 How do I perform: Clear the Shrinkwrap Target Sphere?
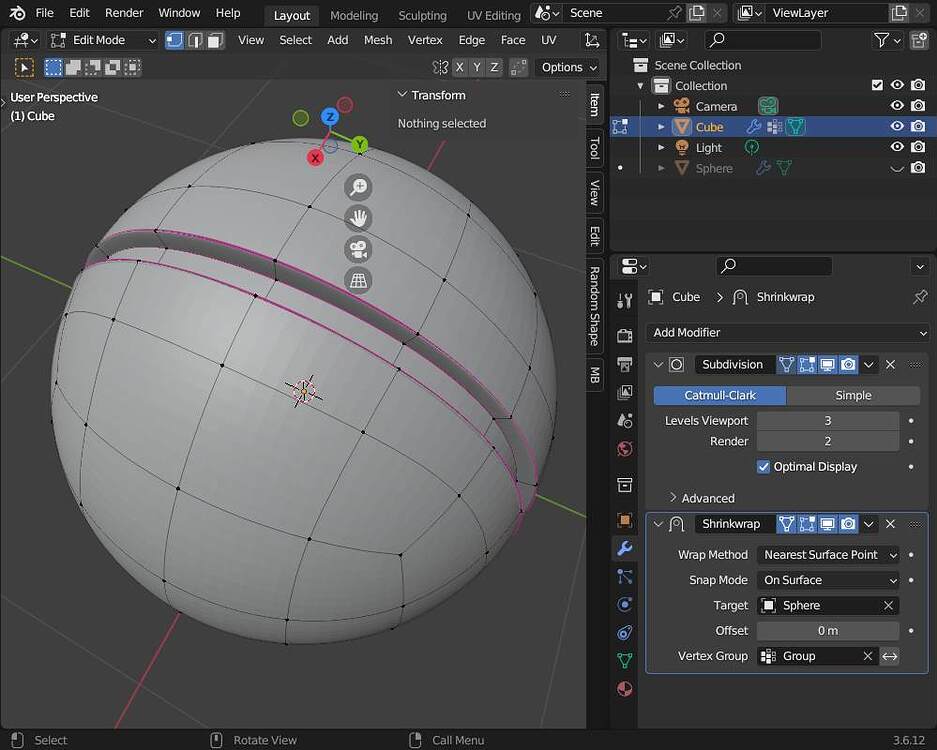(888, 605)
